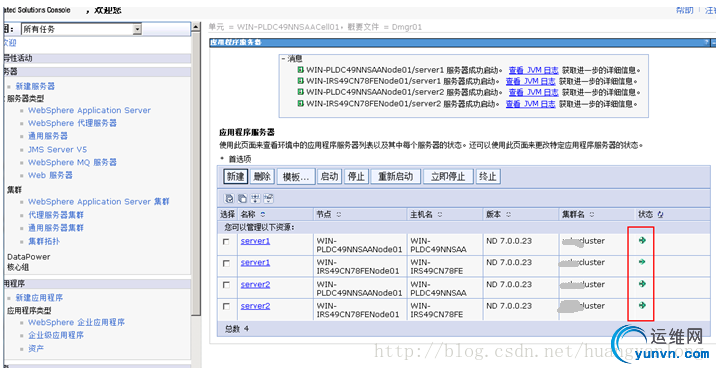Click the select all items toolbar icon
The width and height of the screenshot is (716, 371).
pos(229,199)
